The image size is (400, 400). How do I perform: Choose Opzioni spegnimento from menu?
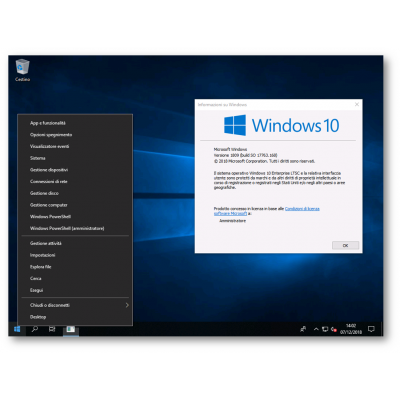tap(75, 135)
